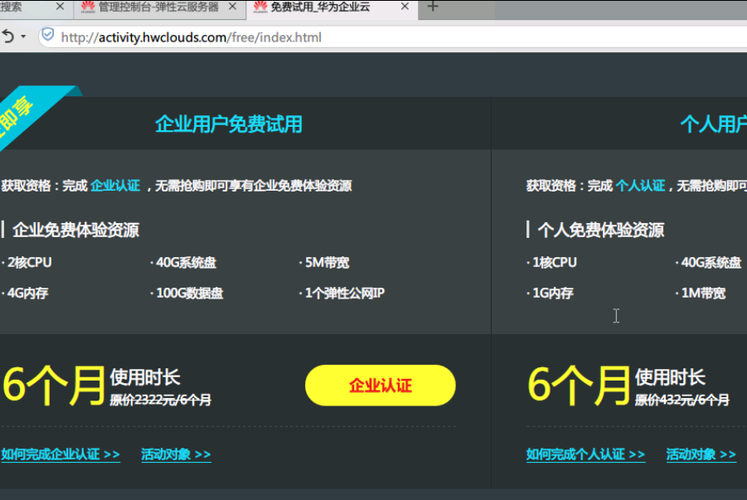Open the back history dropdown arrow

23,37
